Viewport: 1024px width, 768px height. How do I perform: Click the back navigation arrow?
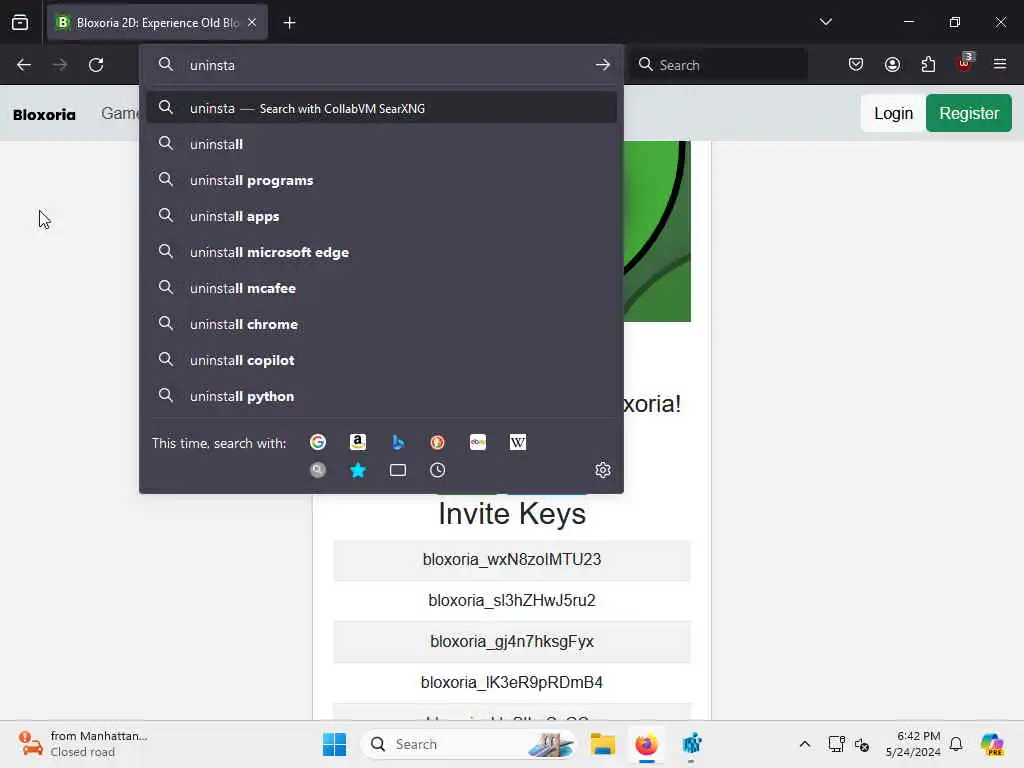(24, 65)
